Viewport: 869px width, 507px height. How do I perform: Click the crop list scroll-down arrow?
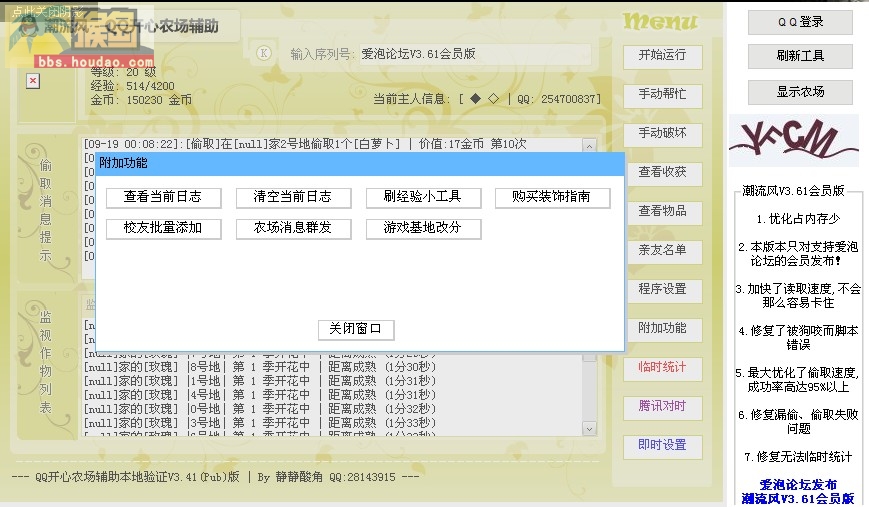point(589,428)
